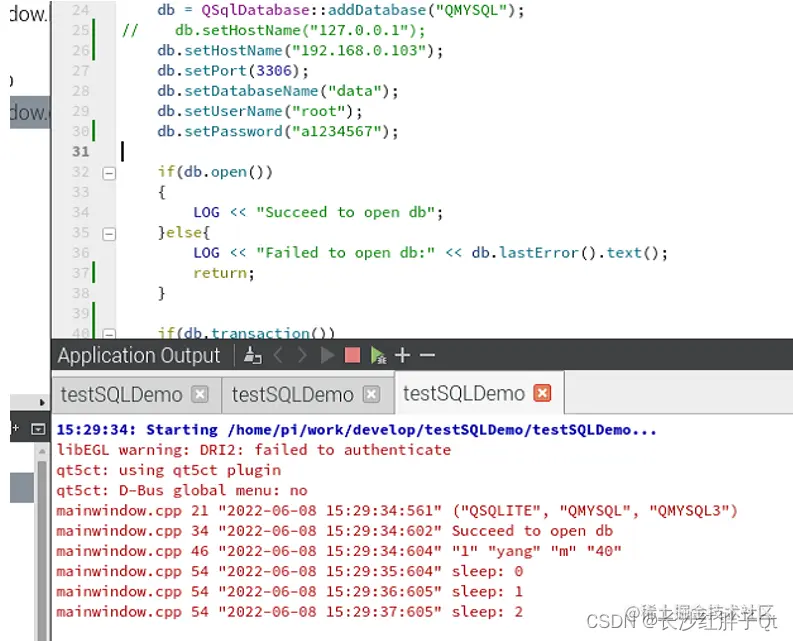Click the small right arrow in left sidebar
793x641 pixels.
(x=41, y=402)
